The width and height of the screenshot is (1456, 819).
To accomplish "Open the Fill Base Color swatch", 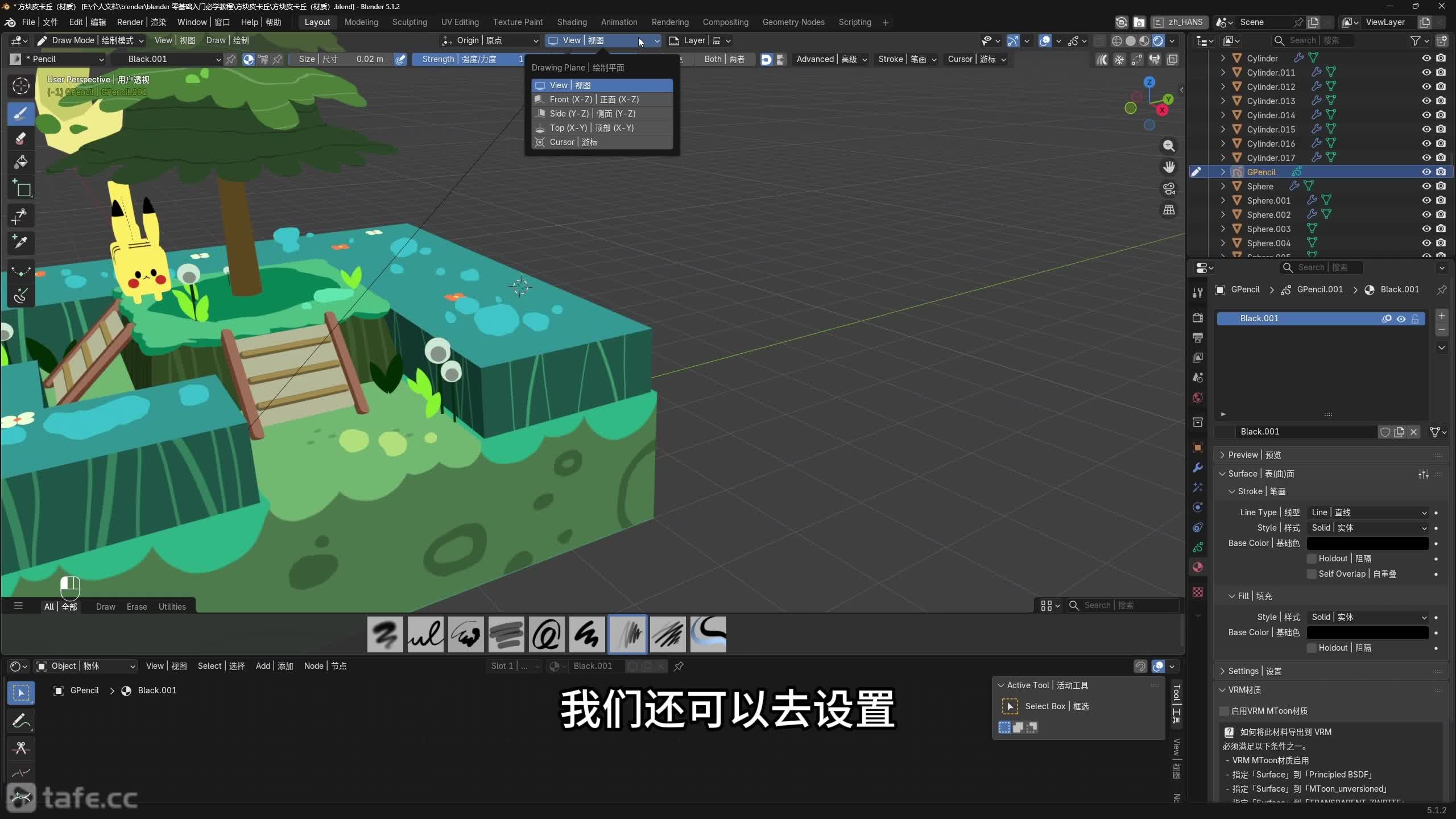I will pos(1368,632).
